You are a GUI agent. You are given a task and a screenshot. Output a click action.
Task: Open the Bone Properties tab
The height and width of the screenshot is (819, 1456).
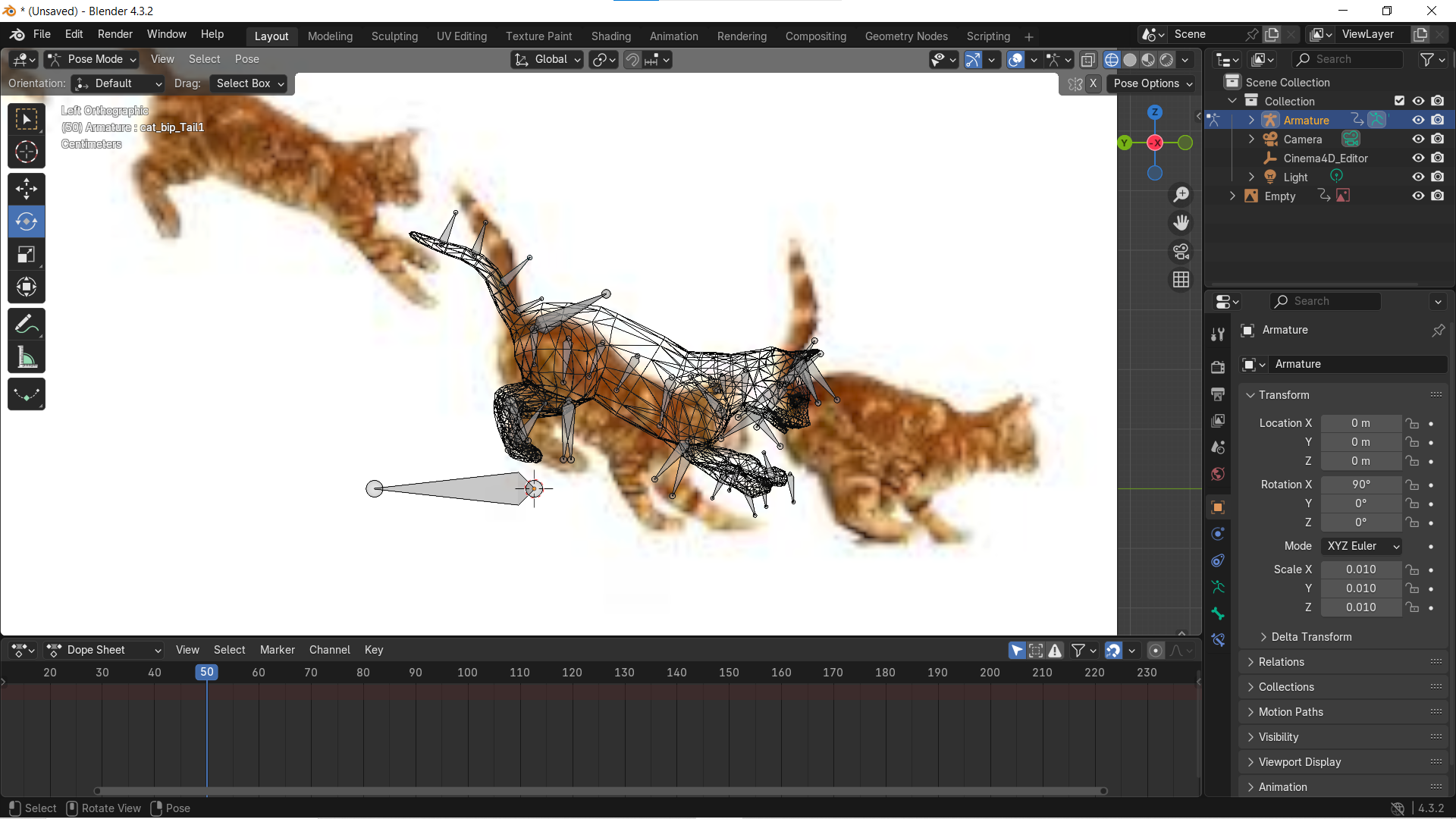1217,613
